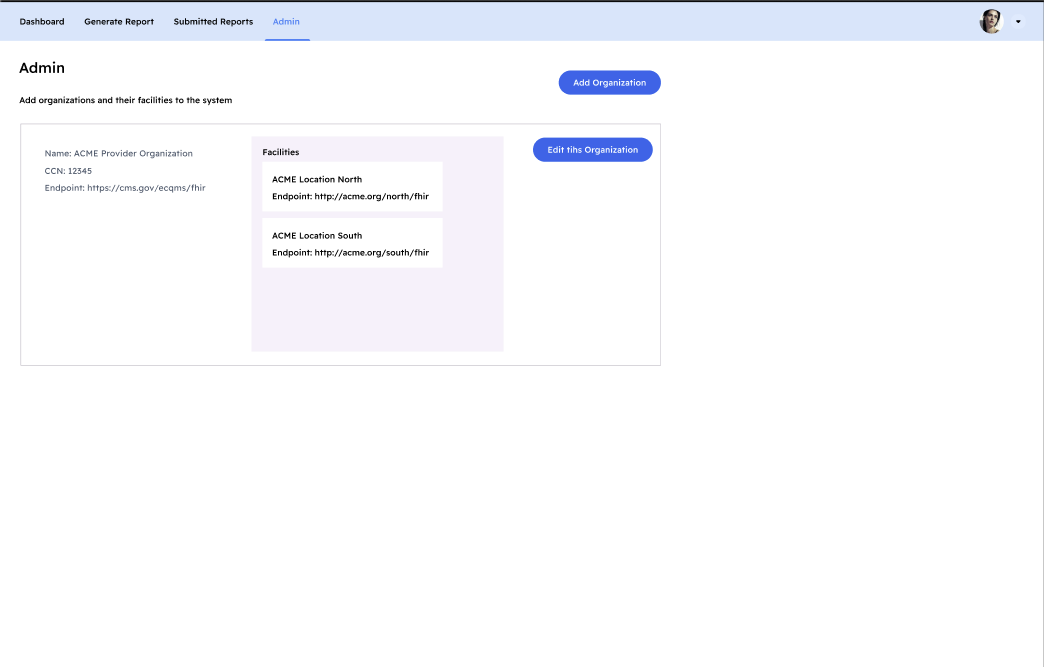Click the Edit this Organization button

point(592,149)
